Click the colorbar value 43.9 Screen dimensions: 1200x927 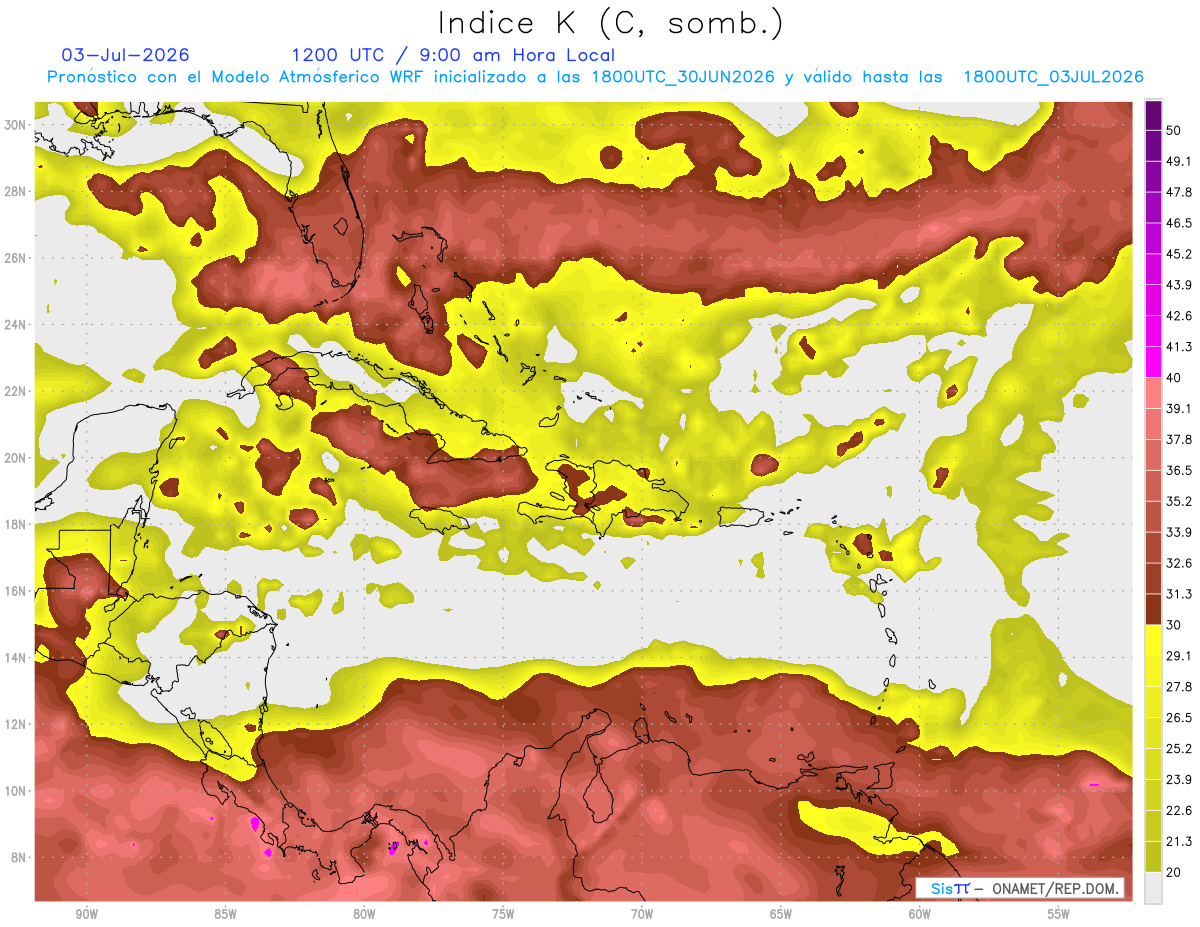[1179, 285]
